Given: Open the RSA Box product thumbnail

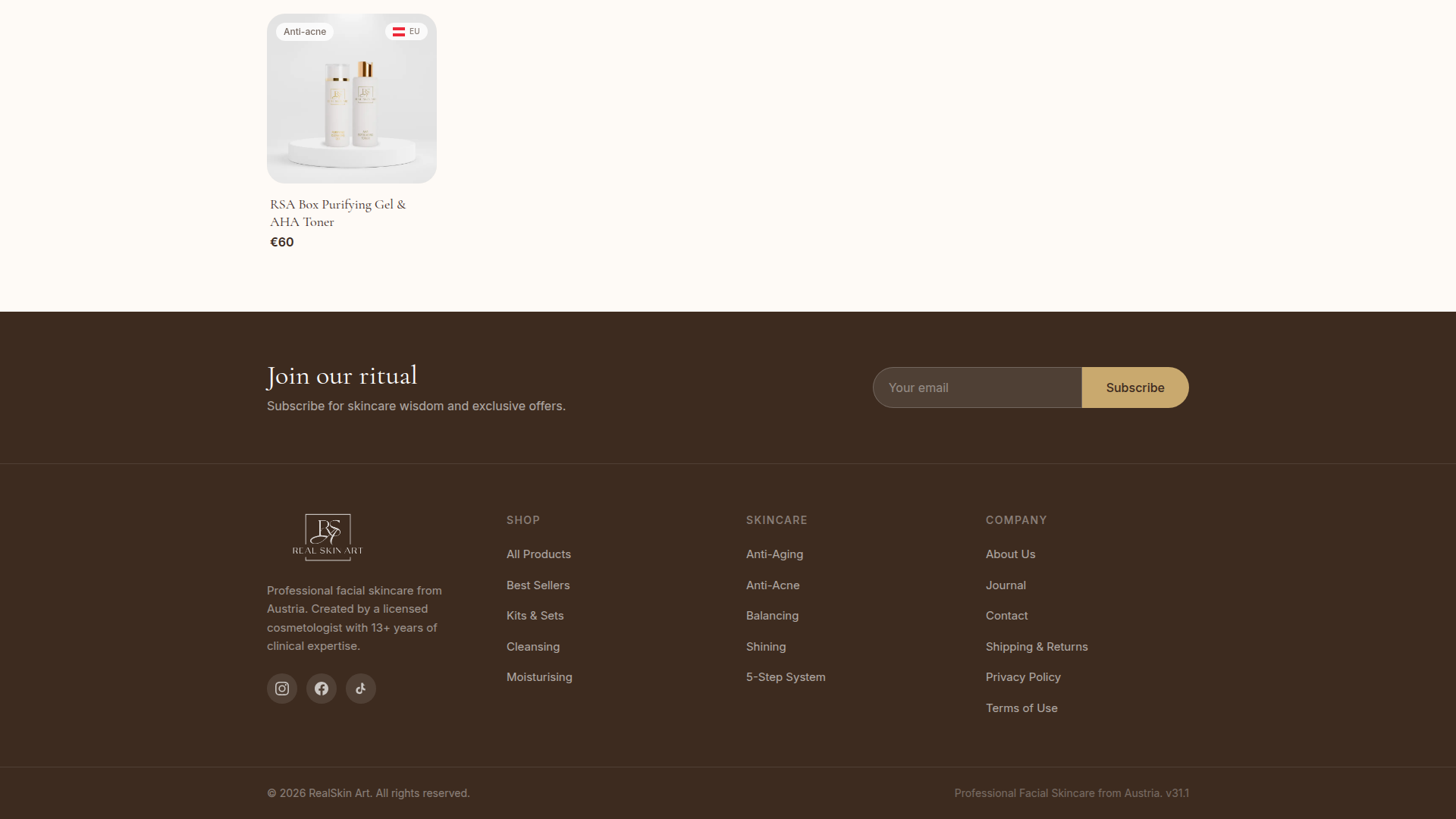Looking at the screenshot, I should [351, 98].
